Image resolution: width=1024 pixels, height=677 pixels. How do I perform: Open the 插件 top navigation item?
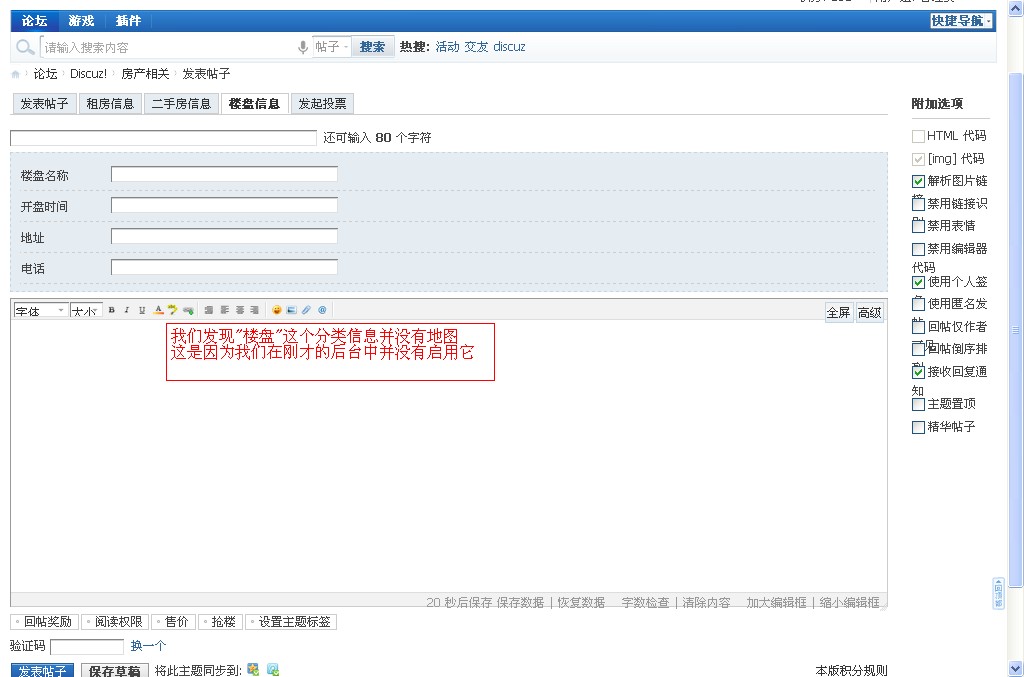(x=128, y=21)
